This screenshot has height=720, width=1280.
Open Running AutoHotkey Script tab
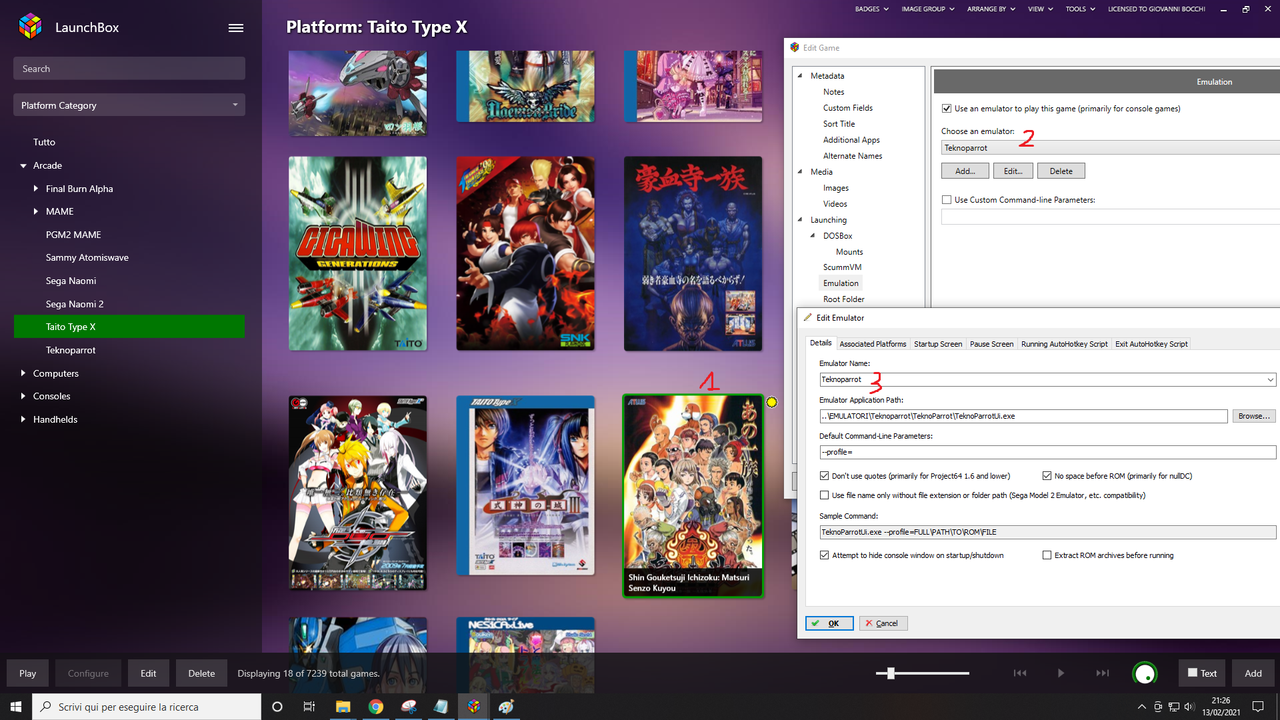coord(1065,344)
